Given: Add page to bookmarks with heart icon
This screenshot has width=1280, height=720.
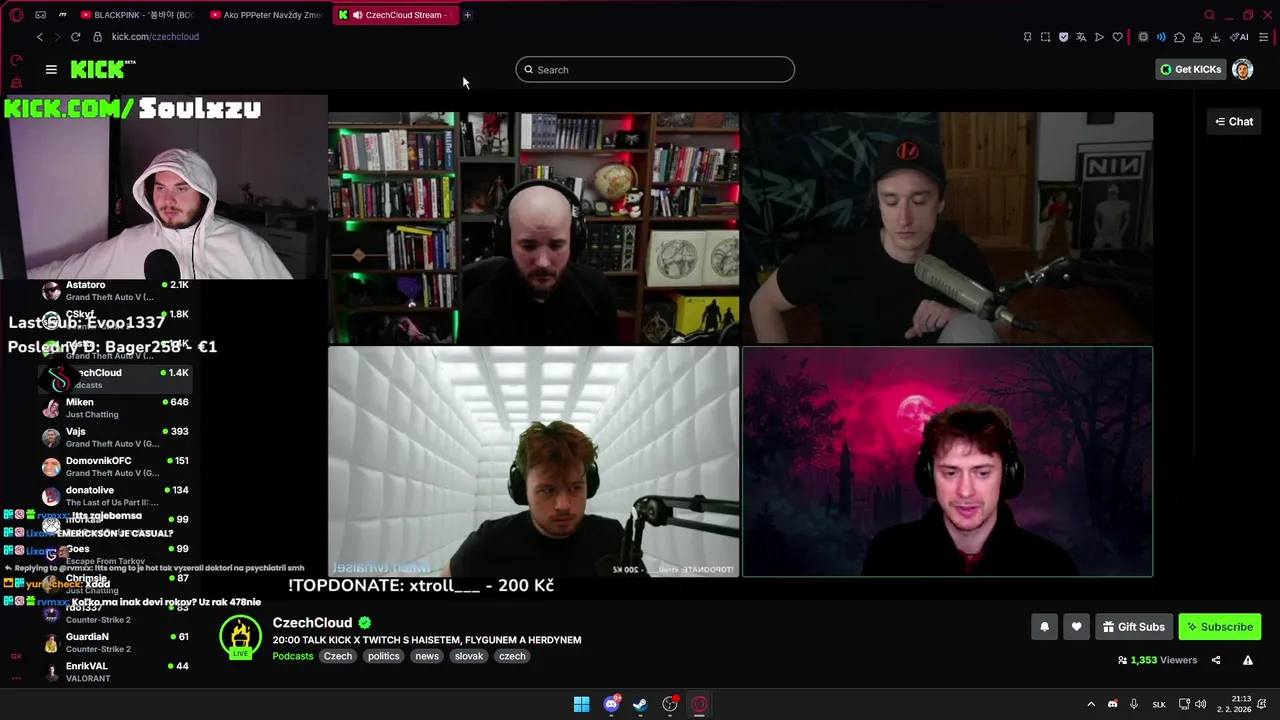Looking at the screenshot, I should tap(1117, 37).
